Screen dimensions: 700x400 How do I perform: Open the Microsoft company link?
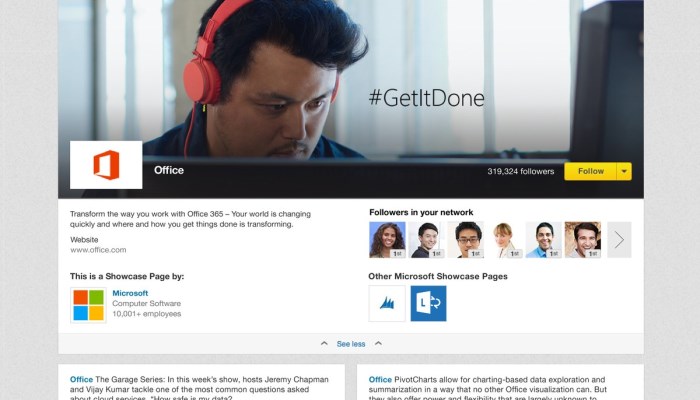pyautogui.click(x=130, y=293)
